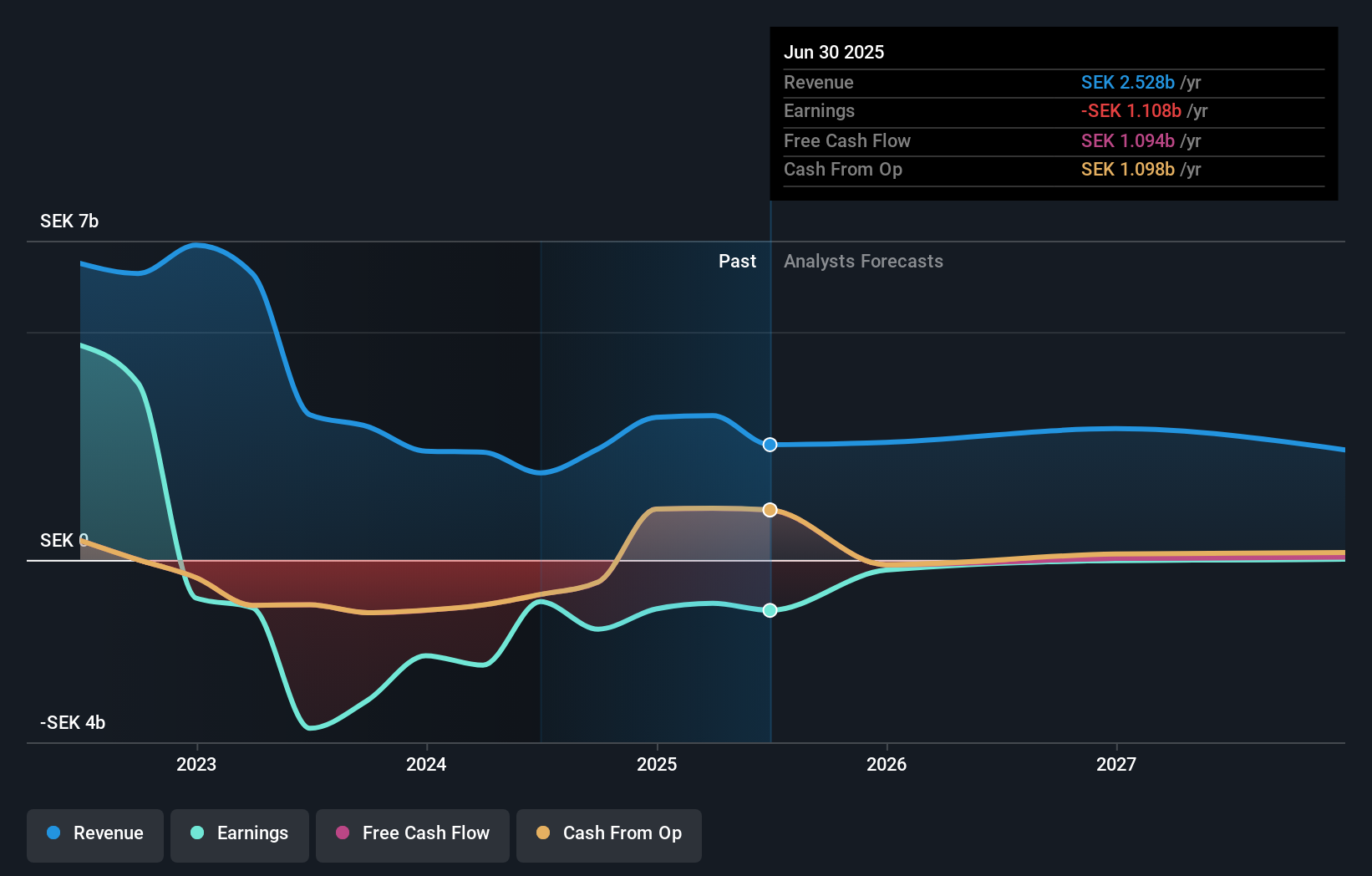
Task: Click the teal Earnings legend dot icon
Action: click(196, 833)
